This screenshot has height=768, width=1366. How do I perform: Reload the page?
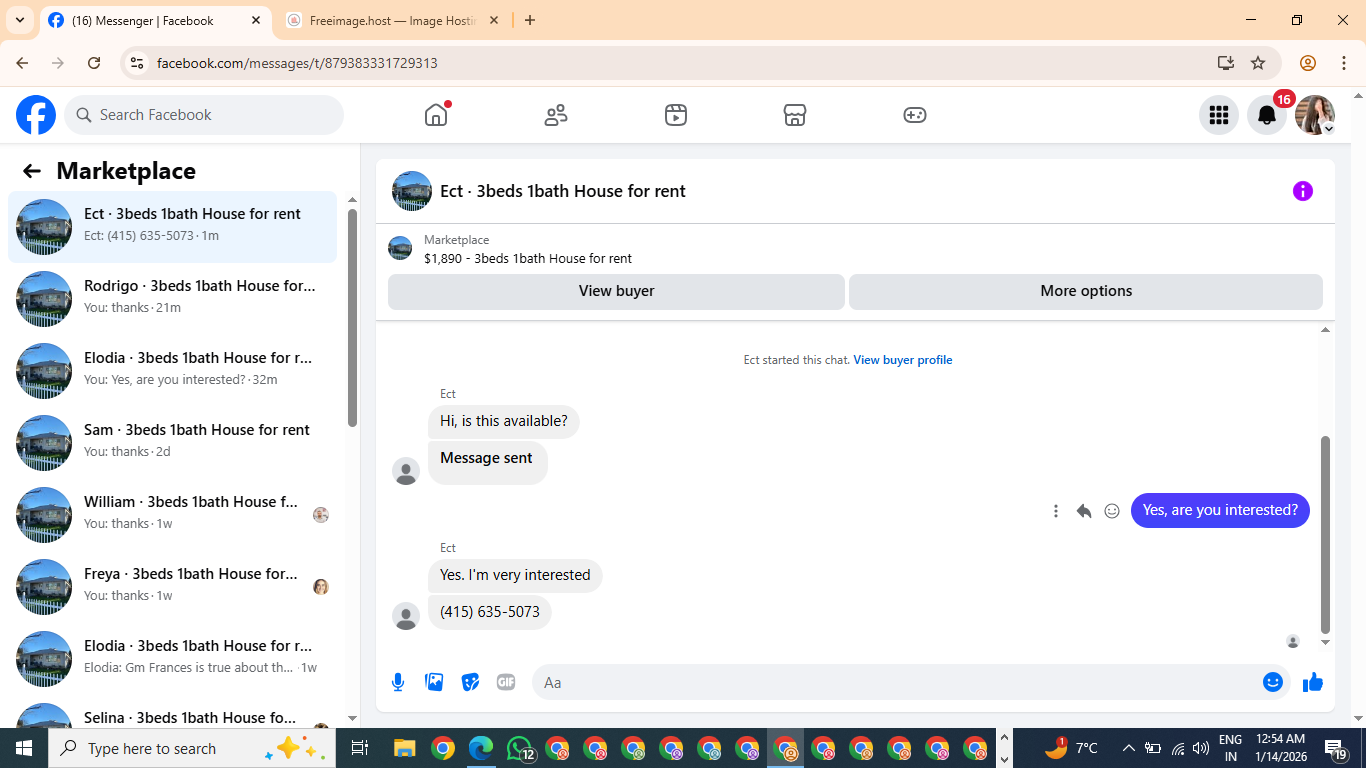94,63
